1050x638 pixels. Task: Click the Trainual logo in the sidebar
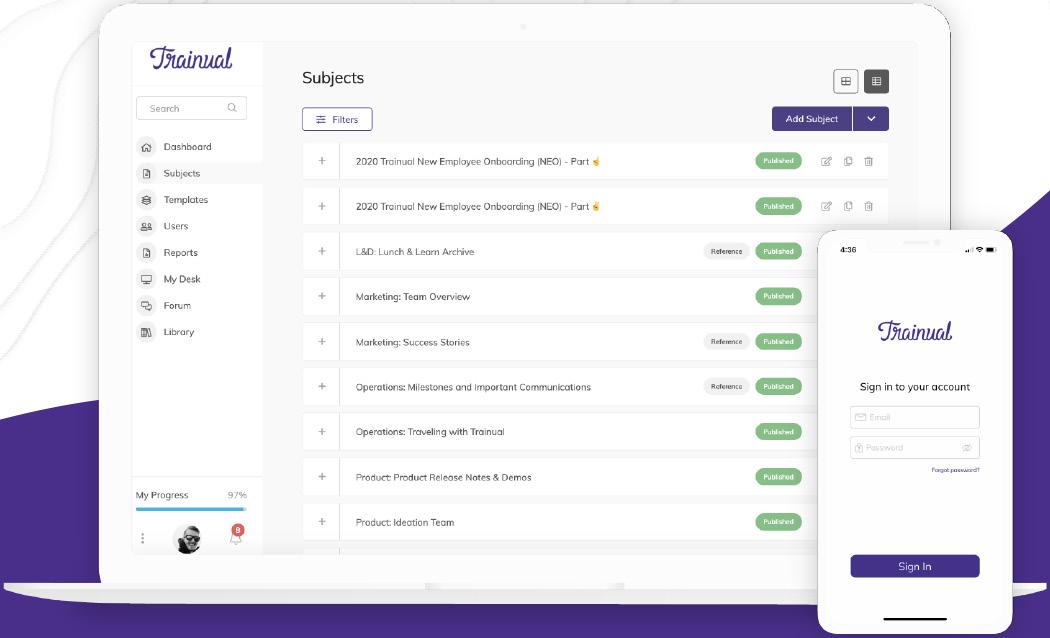(191, 58)
